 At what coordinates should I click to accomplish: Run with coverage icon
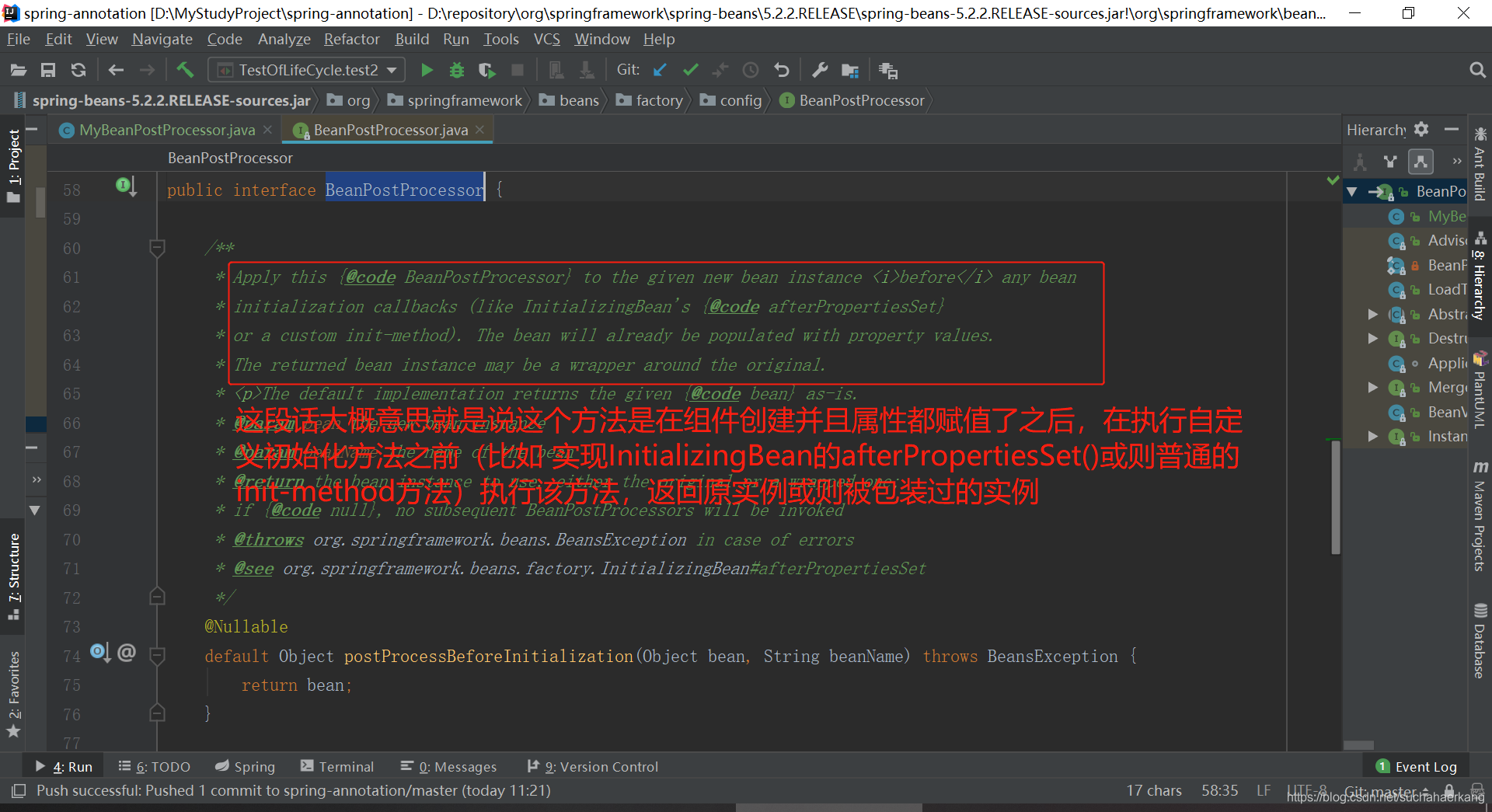pyautogui.click(x=487, y=71)
